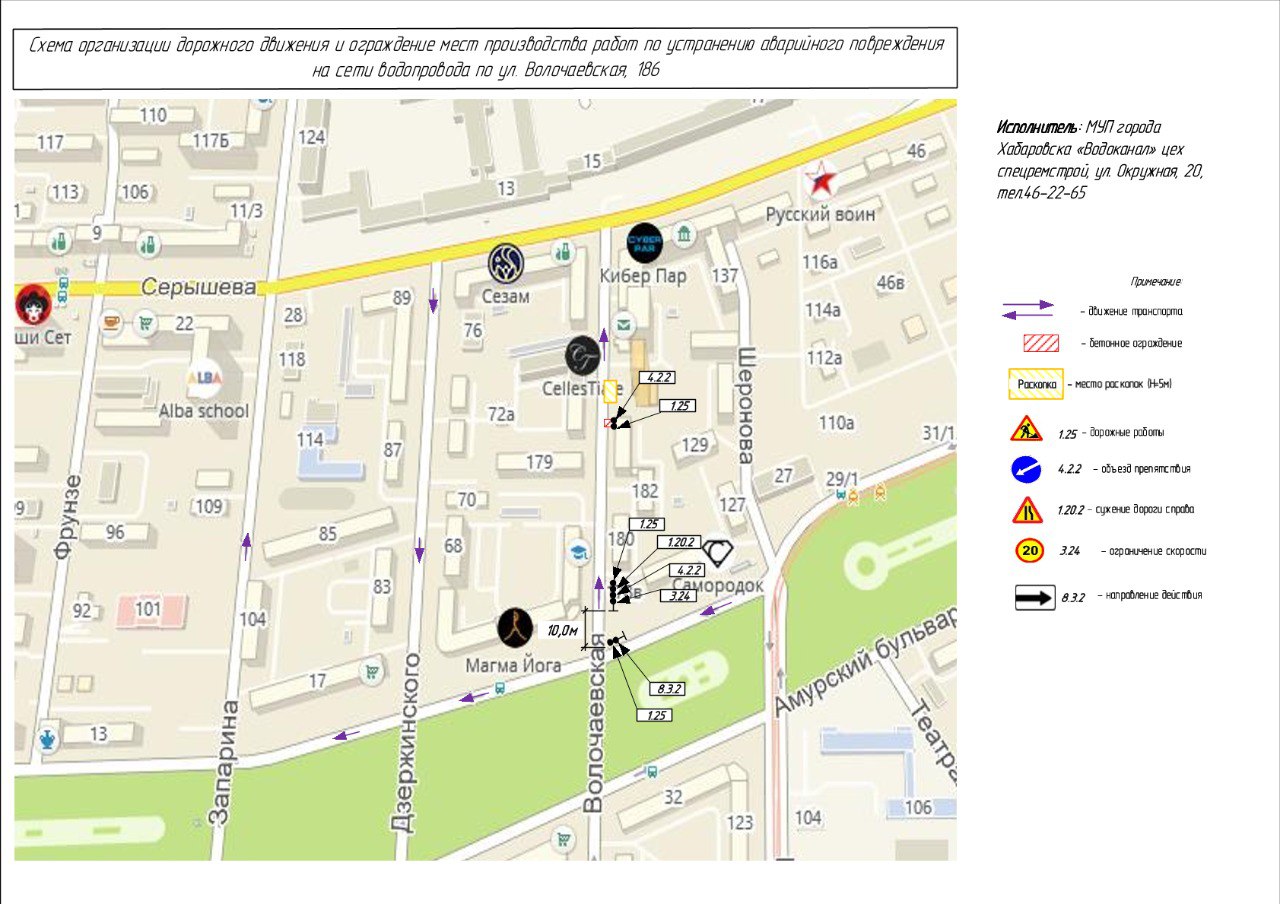Click the road works 1.25 legend sign
Image resolution: width=1280 pixels, height=904 pixels.
(x=1026, y=431)
